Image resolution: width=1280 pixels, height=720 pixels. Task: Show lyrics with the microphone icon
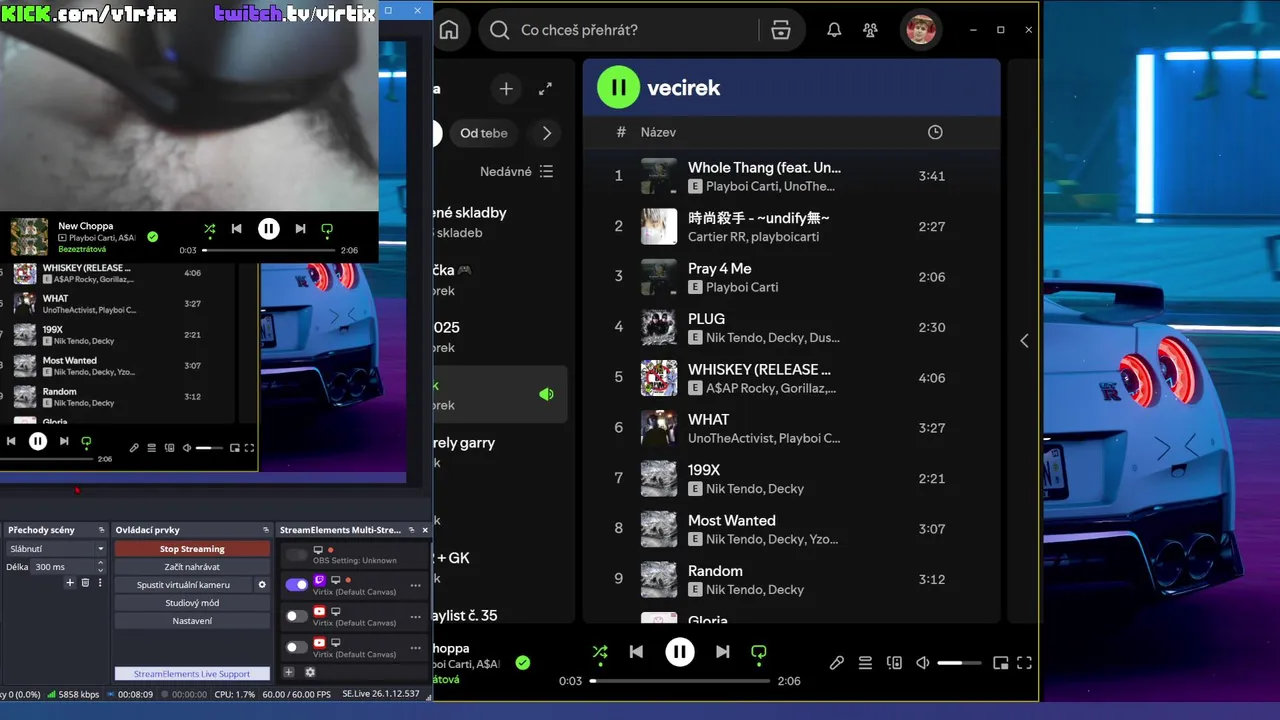coord(837,663)
